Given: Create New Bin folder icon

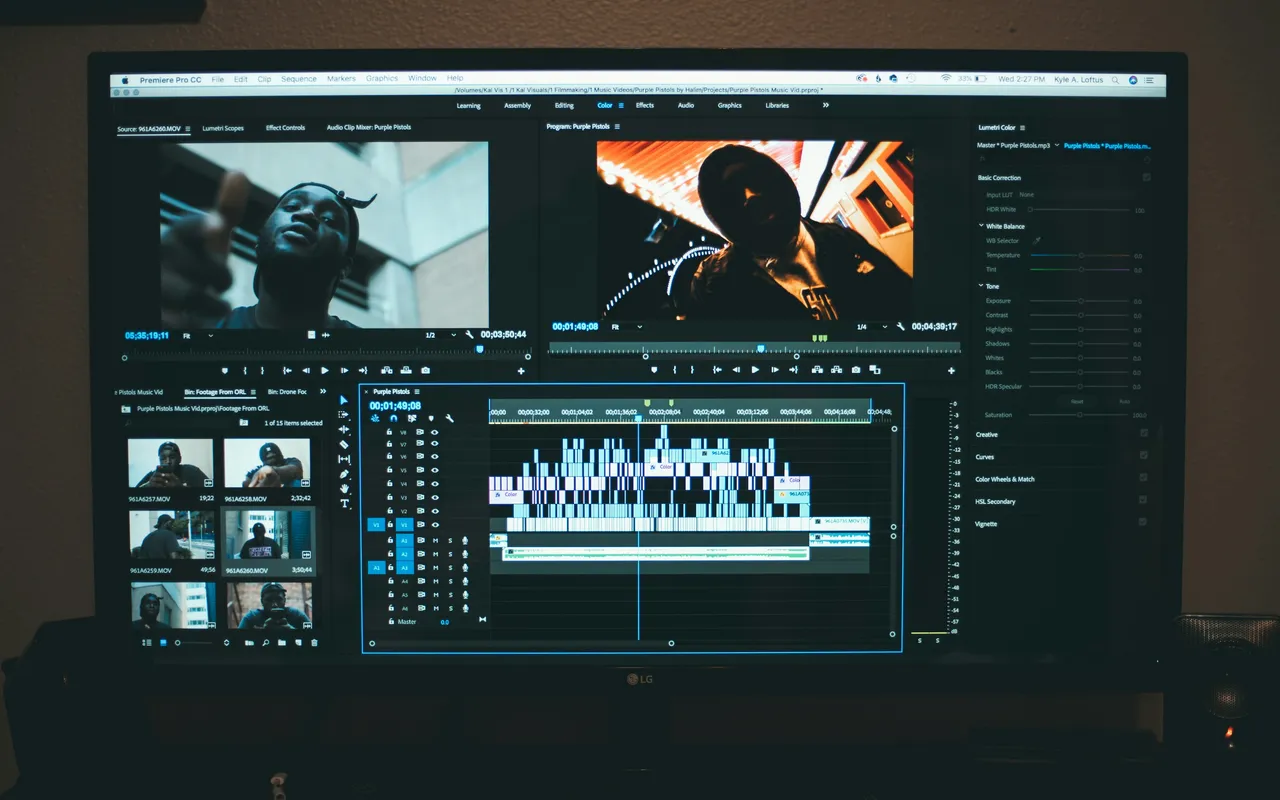Looking at the screenshot, I should 282,642.
